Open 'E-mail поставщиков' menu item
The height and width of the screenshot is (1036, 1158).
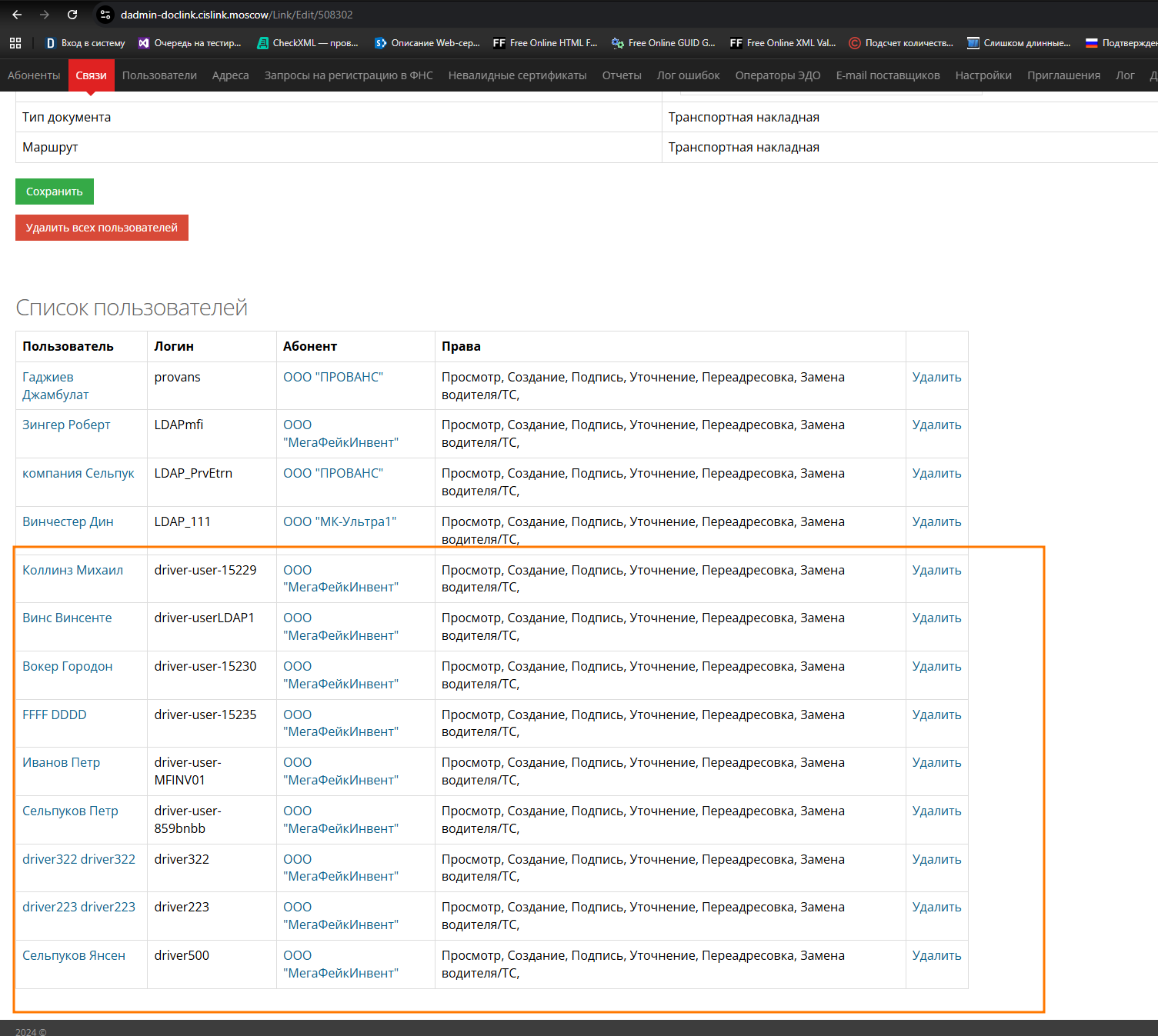[888, 75]
